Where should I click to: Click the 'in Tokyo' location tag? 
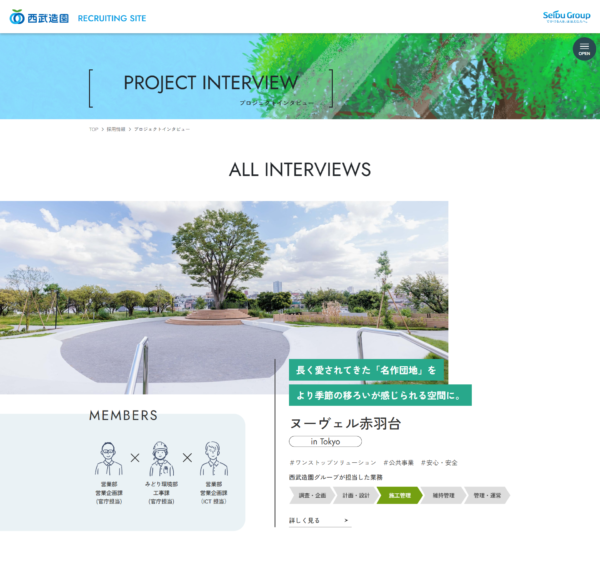[x=325, y=441]
